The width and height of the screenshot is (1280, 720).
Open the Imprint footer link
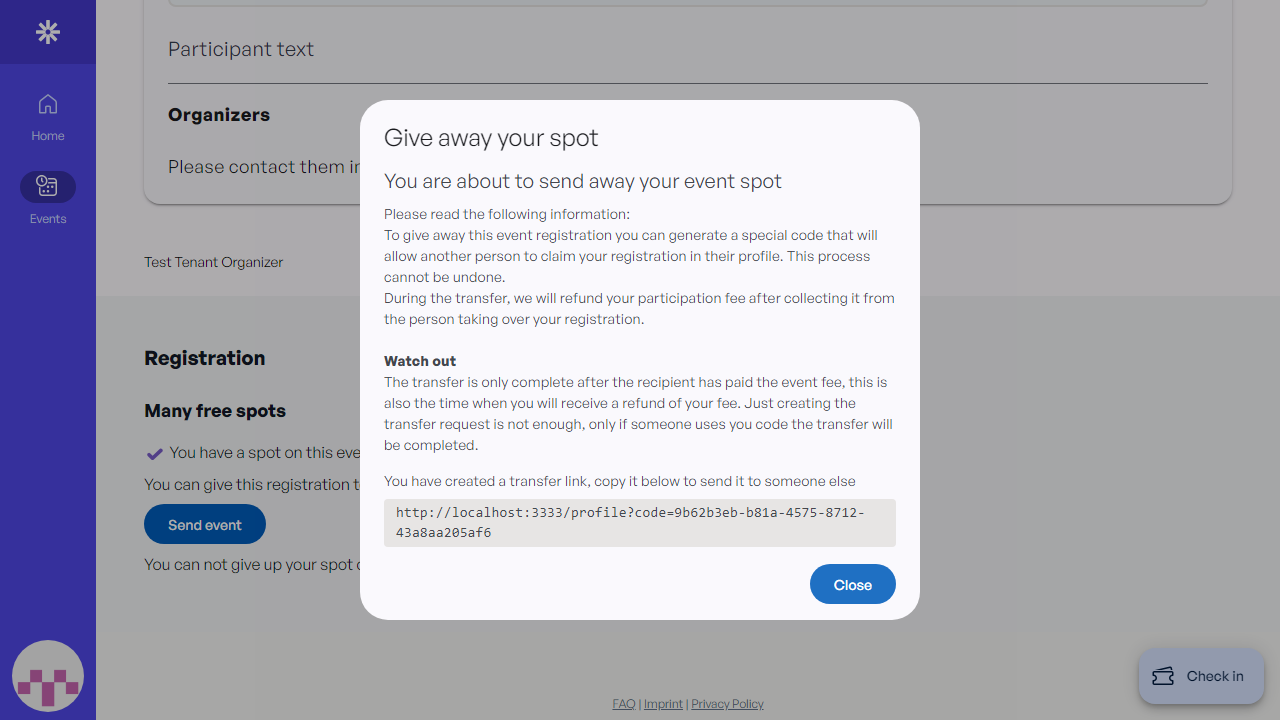pyautogui.click(x=663, y=704)
